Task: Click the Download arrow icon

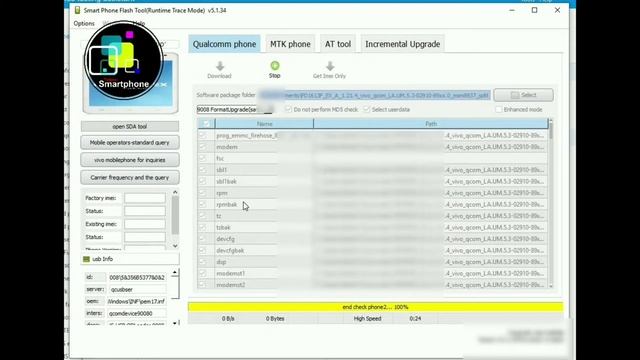Action: (220, 66)
